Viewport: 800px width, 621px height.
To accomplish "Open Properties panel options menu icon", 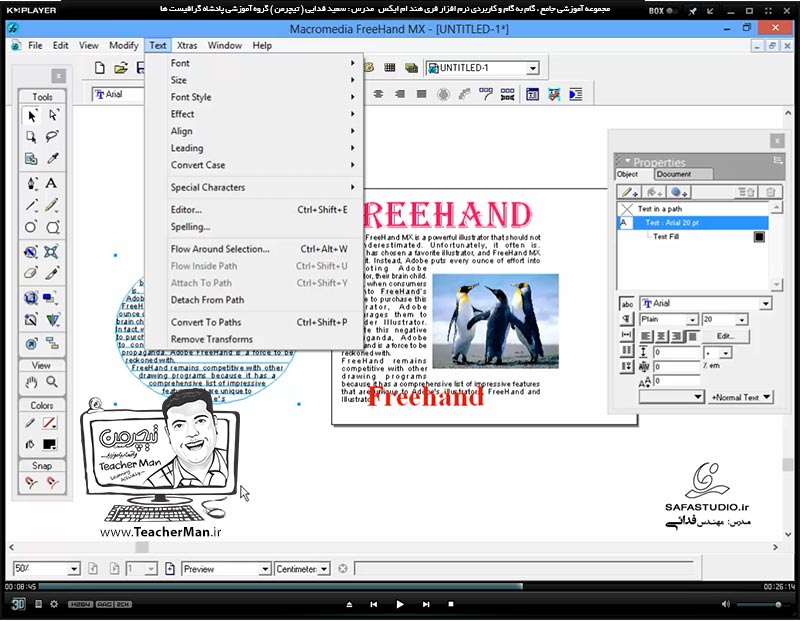I will point(778,161).
